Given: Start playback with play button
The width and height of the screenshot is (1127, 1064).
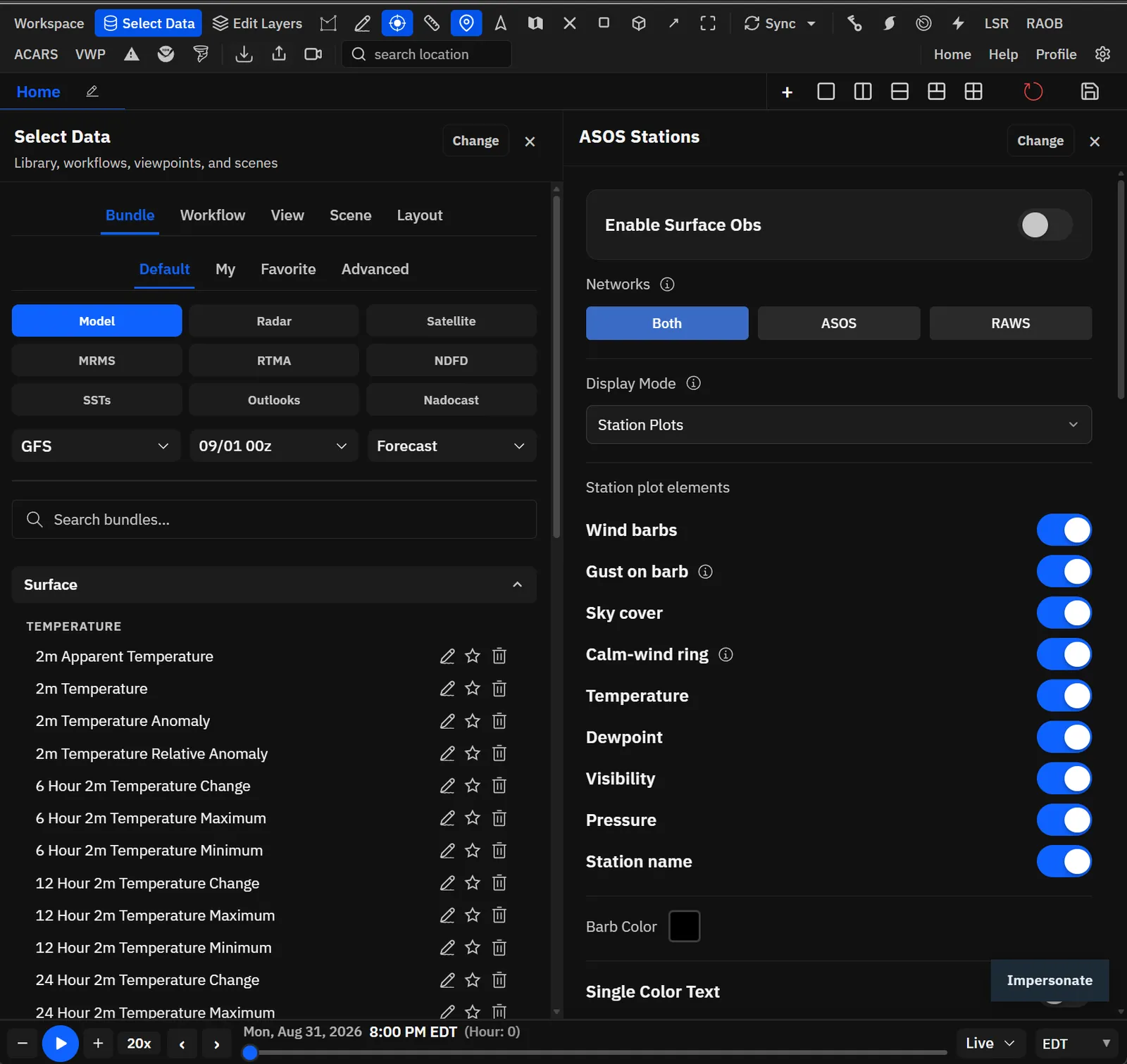Looking at the screenshot, I should tap(61, 1044).
